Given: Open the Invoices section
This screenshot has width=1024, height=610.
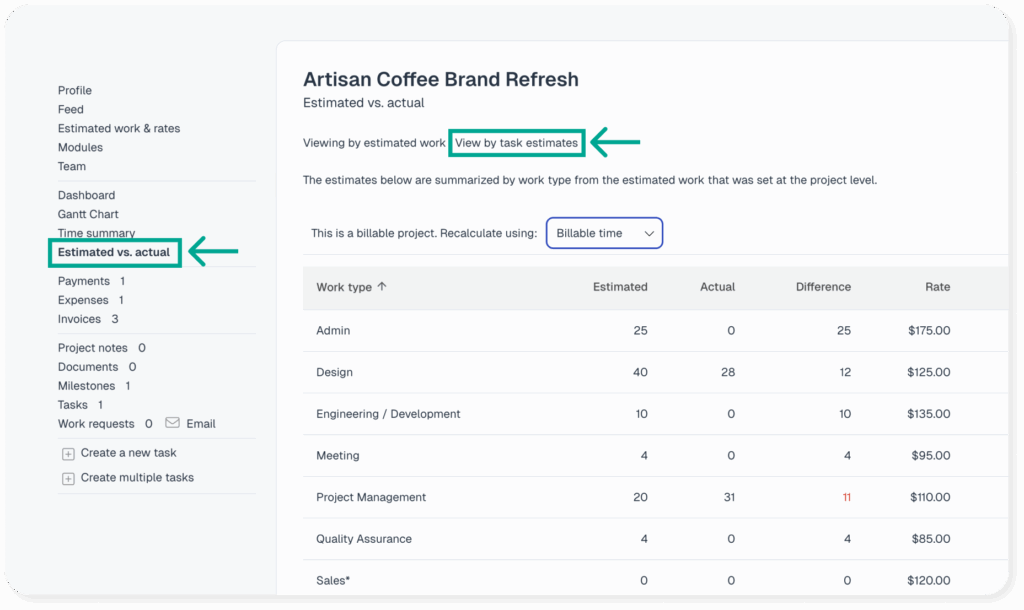Looking at the screenshot, I should [80, 319].
